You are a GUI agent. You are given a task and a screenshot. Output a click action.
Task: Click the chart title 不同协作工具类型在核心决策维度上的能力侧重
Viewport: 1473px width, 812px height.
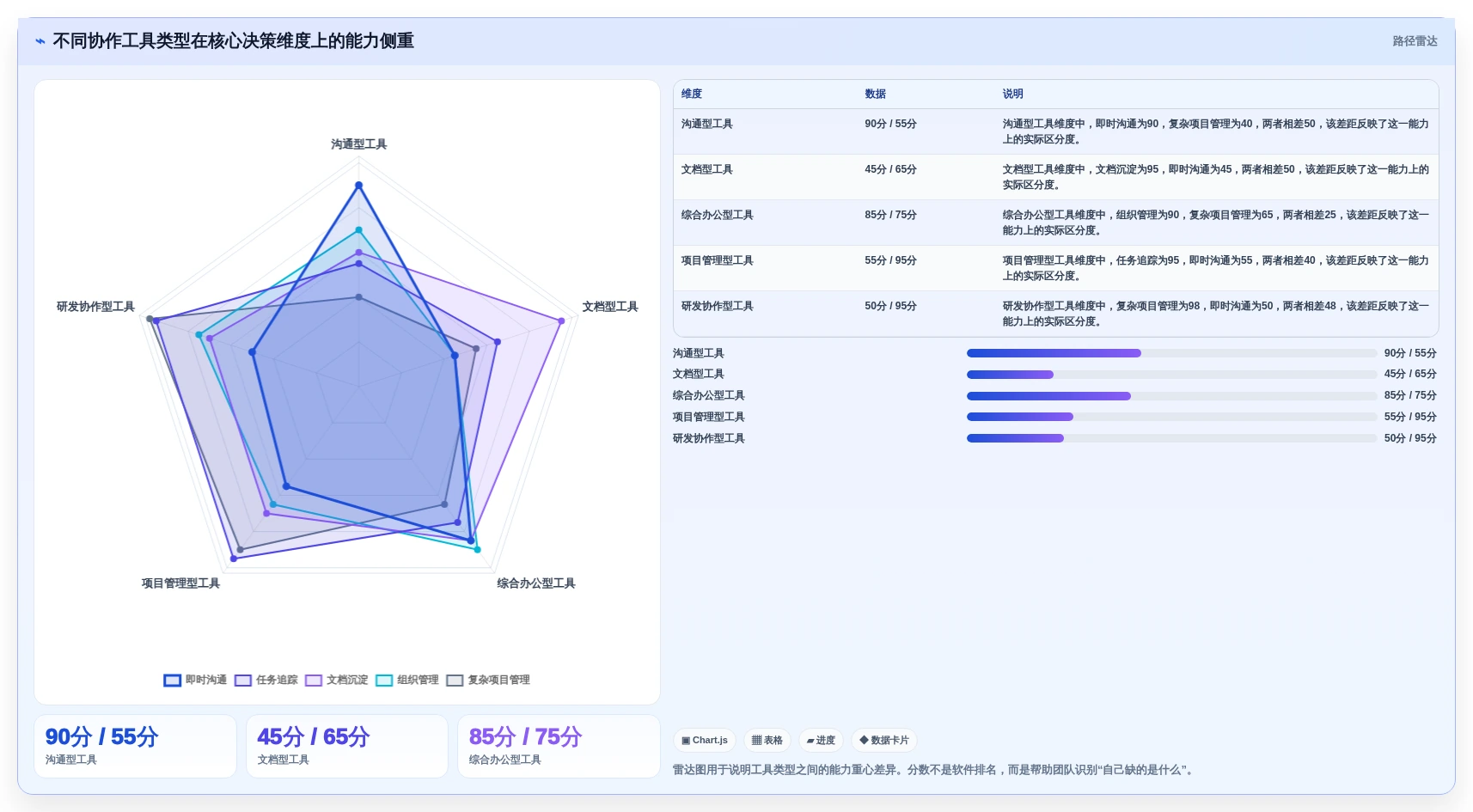coord(234,41)
